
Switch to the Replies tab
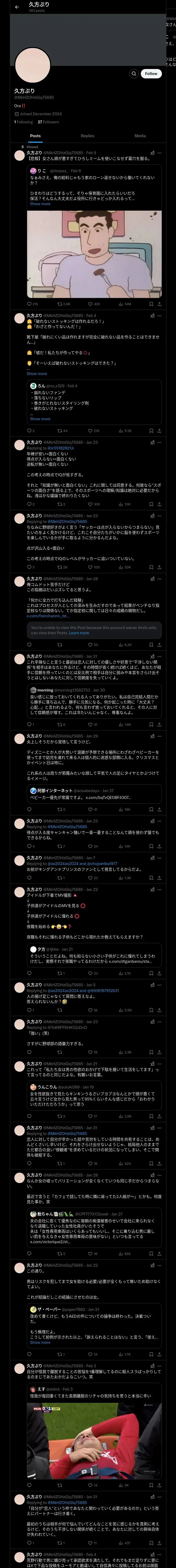coord(87,136)
